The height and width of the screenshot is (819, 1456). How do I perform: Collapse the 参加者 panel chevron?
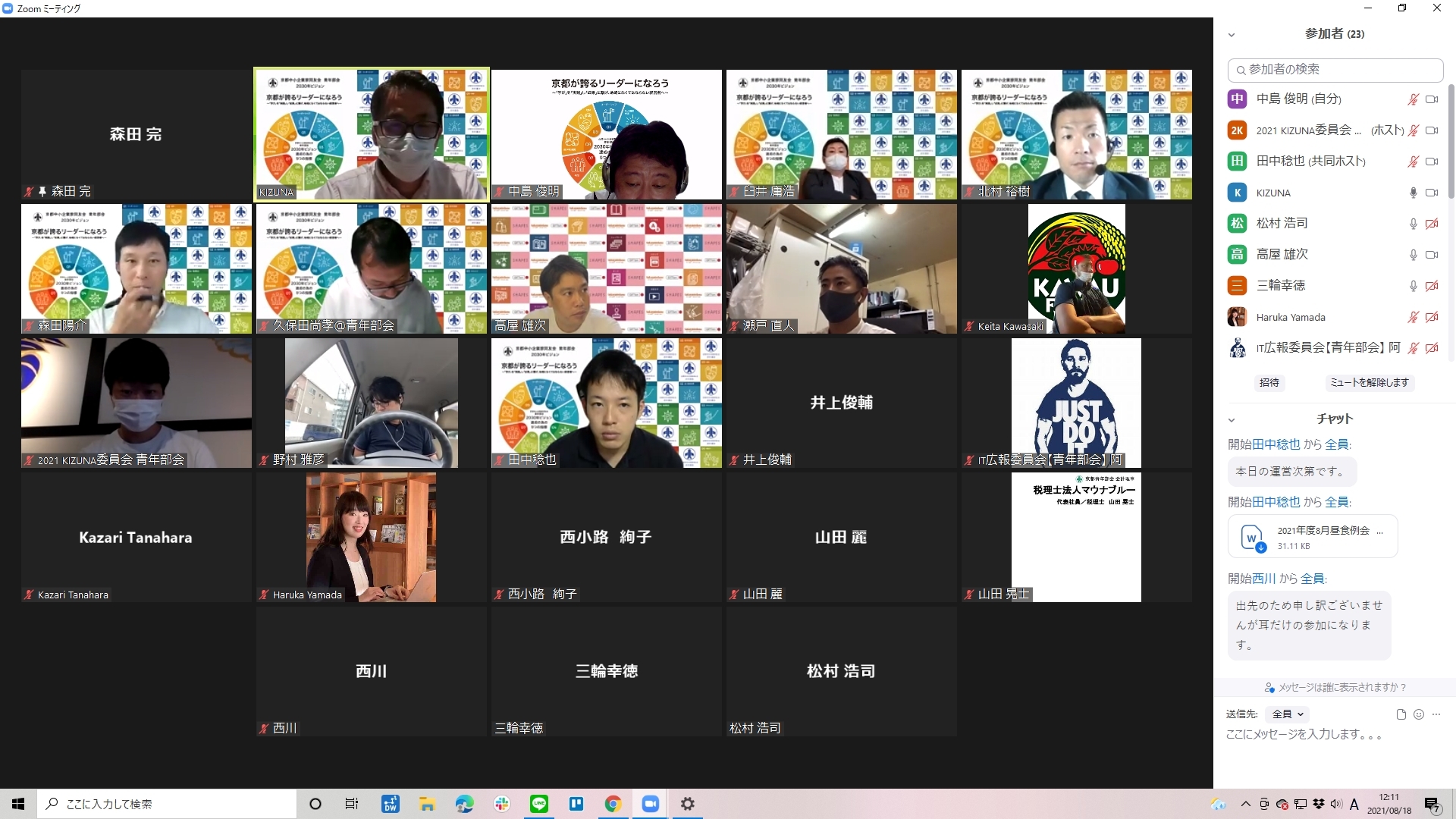coord(1232,35)
